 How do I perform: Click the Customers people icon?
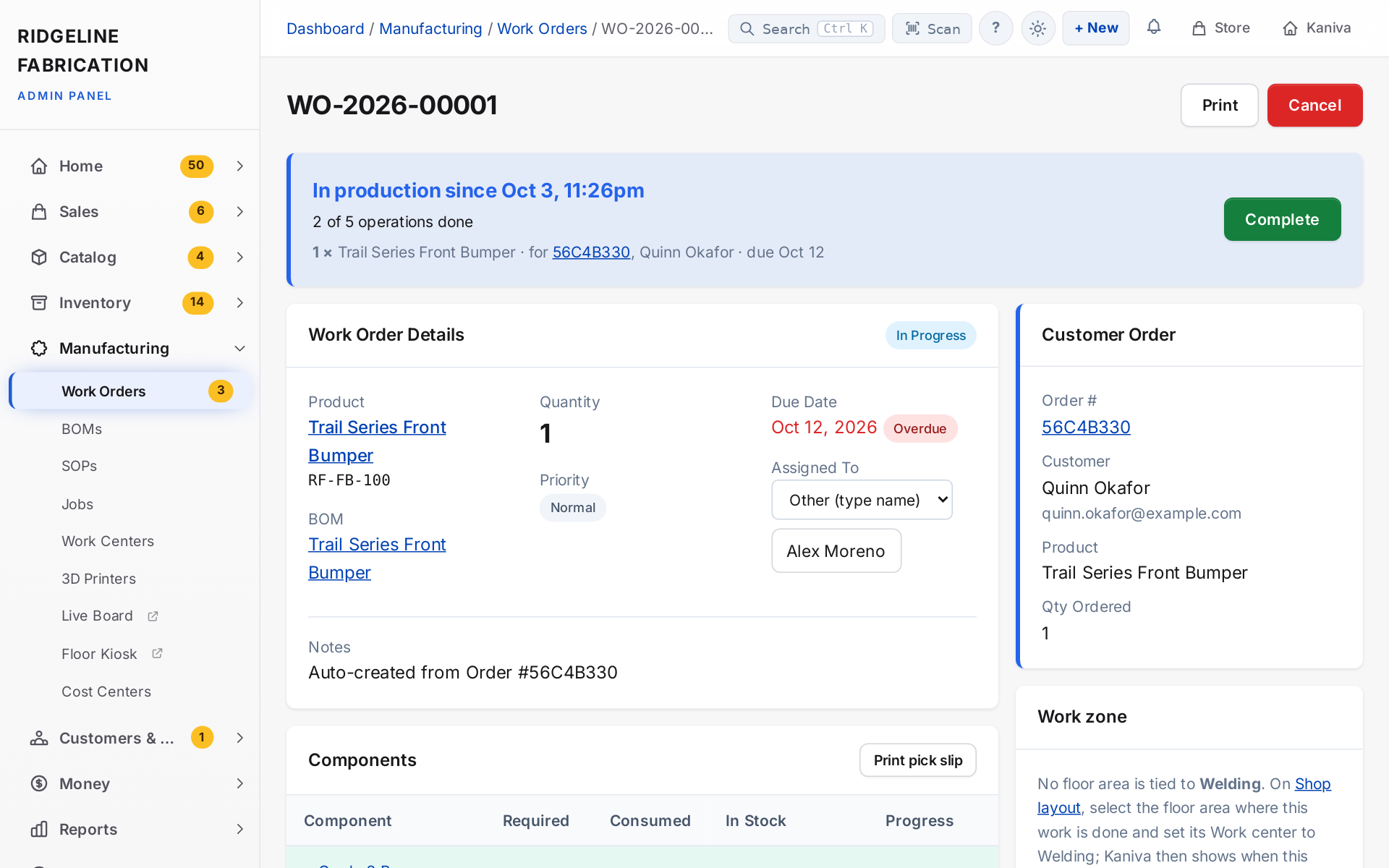point(39,738)
